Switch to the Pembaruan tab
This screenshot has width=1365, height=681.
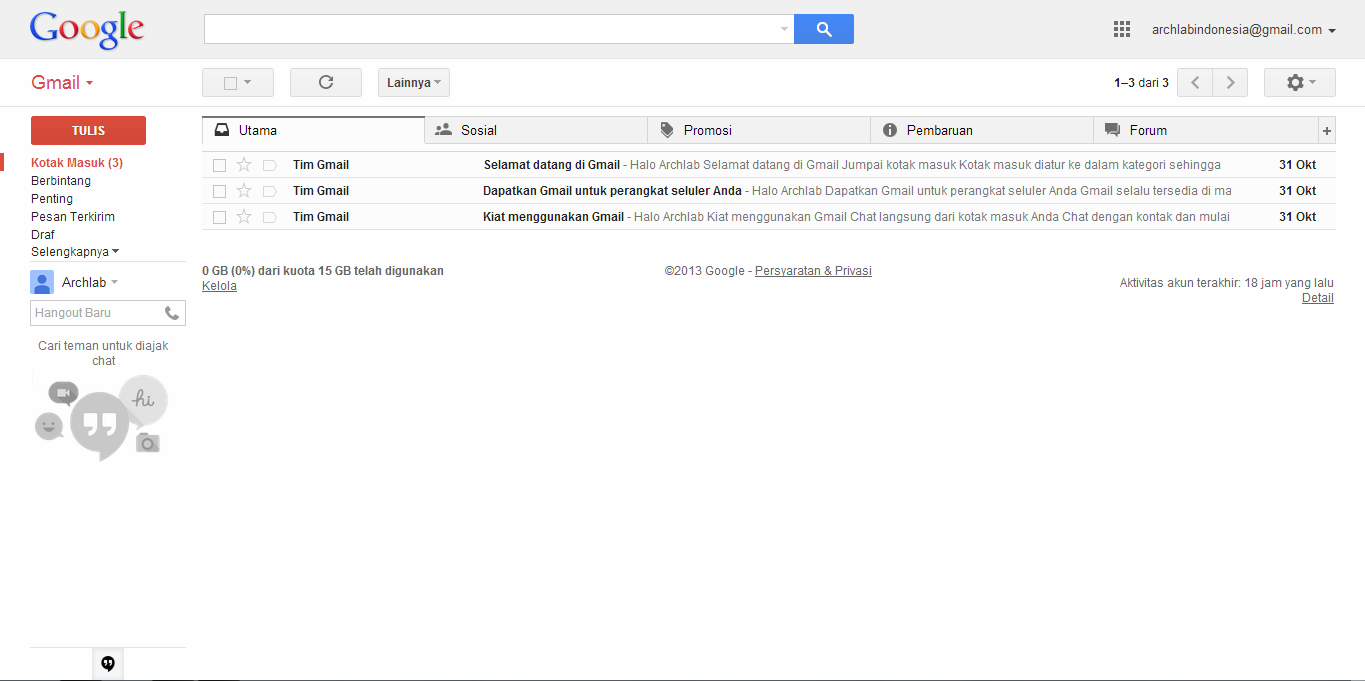pyautogui.click(x=982, y=130)
